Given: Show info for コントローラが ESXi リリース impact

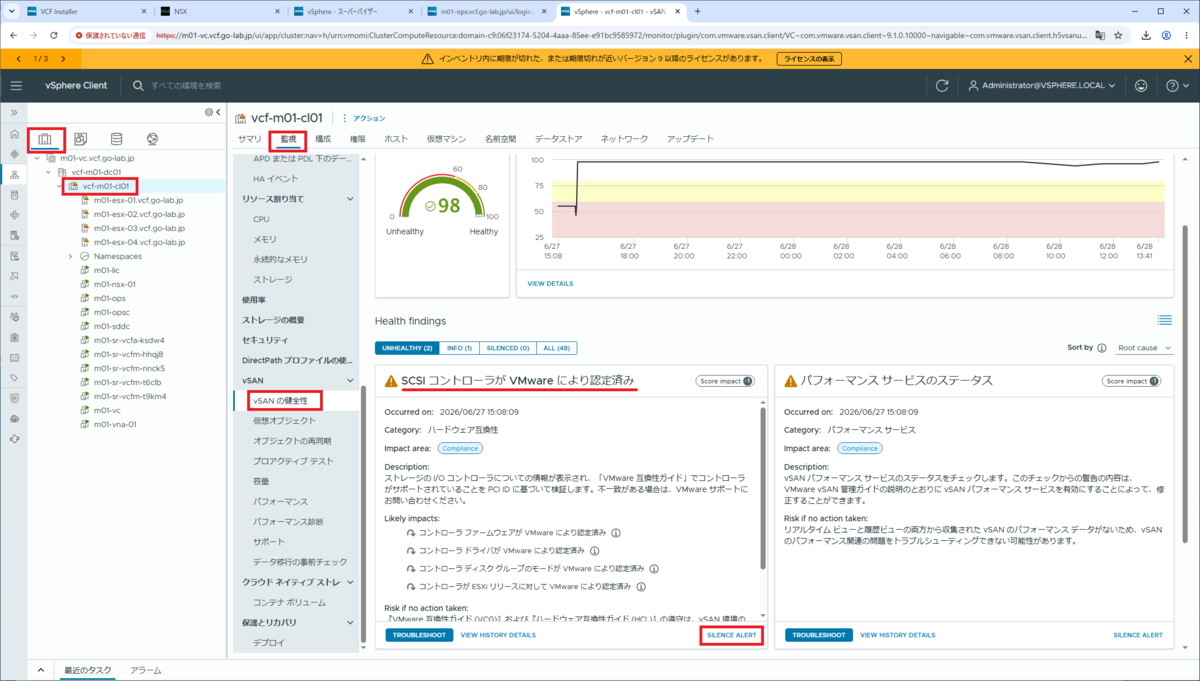Looking at the screenshot, I should [640, 586].
